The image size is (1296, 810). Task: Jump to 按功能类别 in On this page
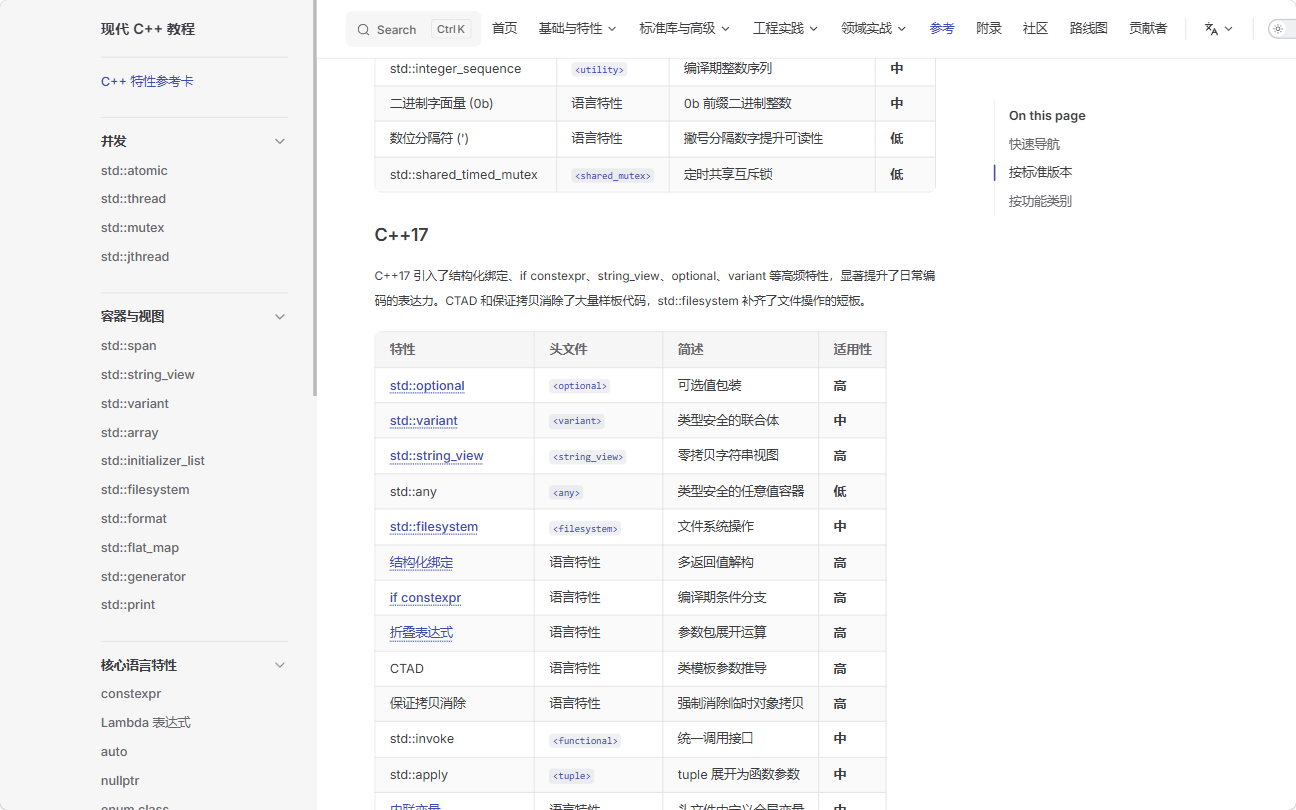tap(1040, 201)
